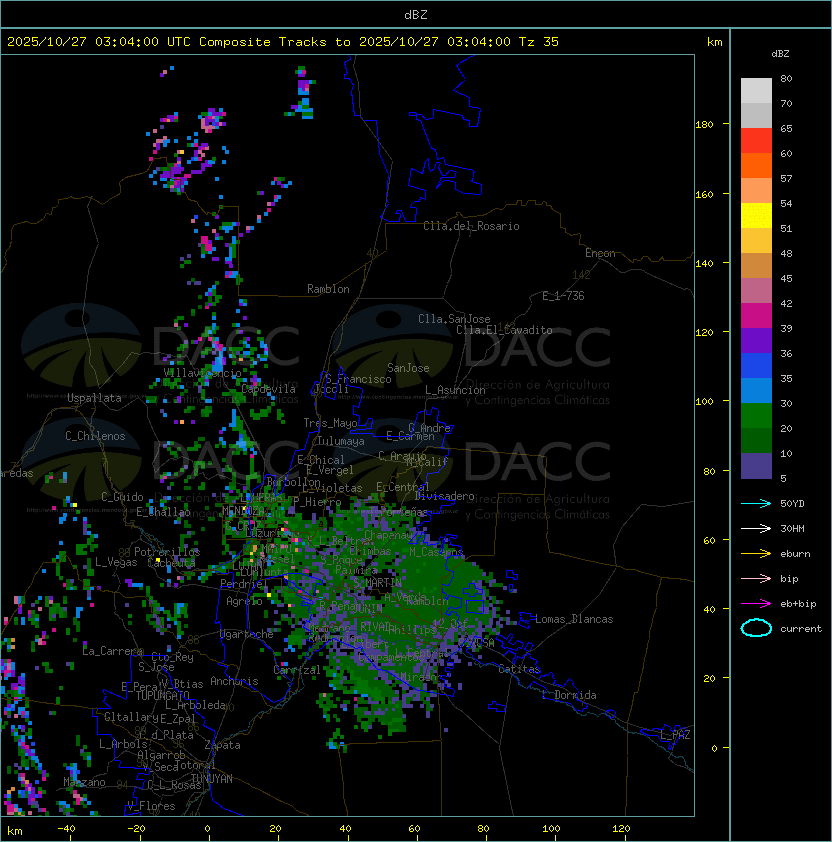Click the Agrelo place label

(244, 601)
